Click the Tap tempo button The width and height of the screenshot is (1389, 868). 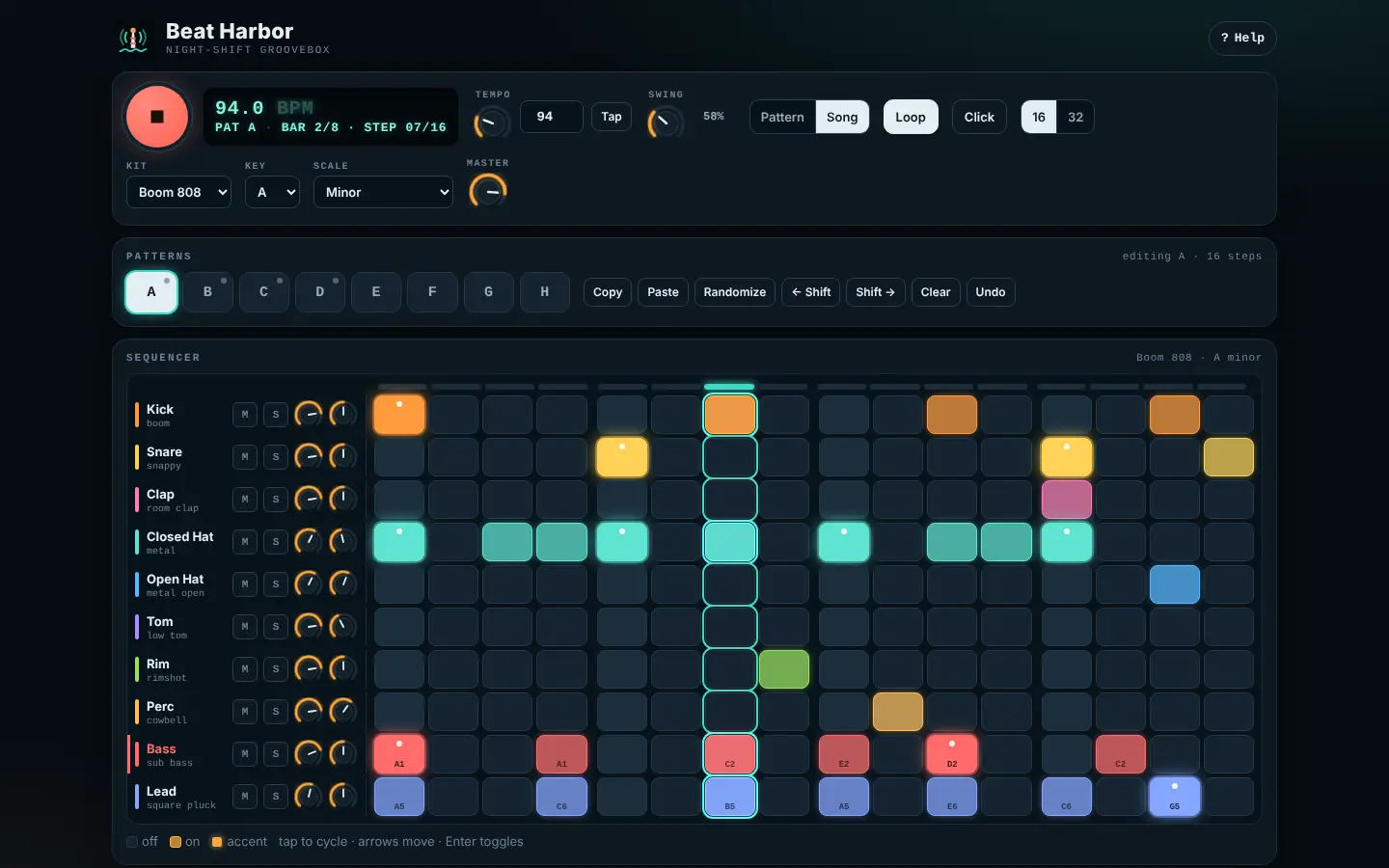click(x=612, y=117)
